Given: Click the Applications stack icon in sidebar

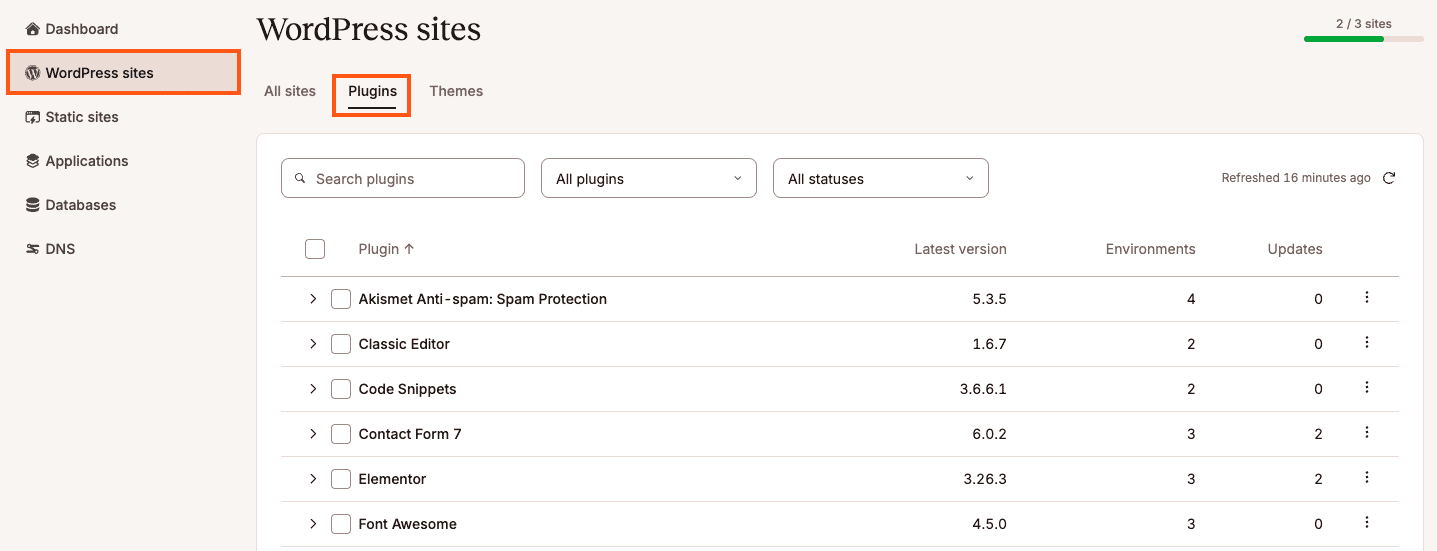Looking at the screenshot, I should pyautogui.click(x=32, y=161).
